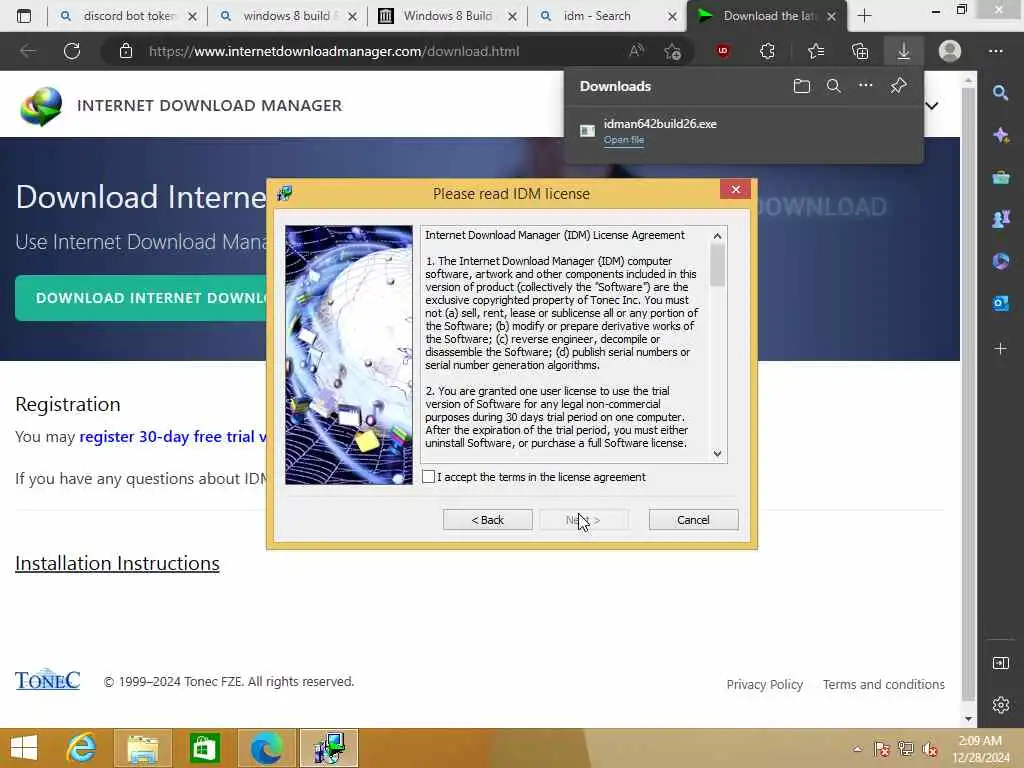This screenshot has height=768, width=1024.
Task: Open file idman642build26.exe link
Action: click(624, 140)
